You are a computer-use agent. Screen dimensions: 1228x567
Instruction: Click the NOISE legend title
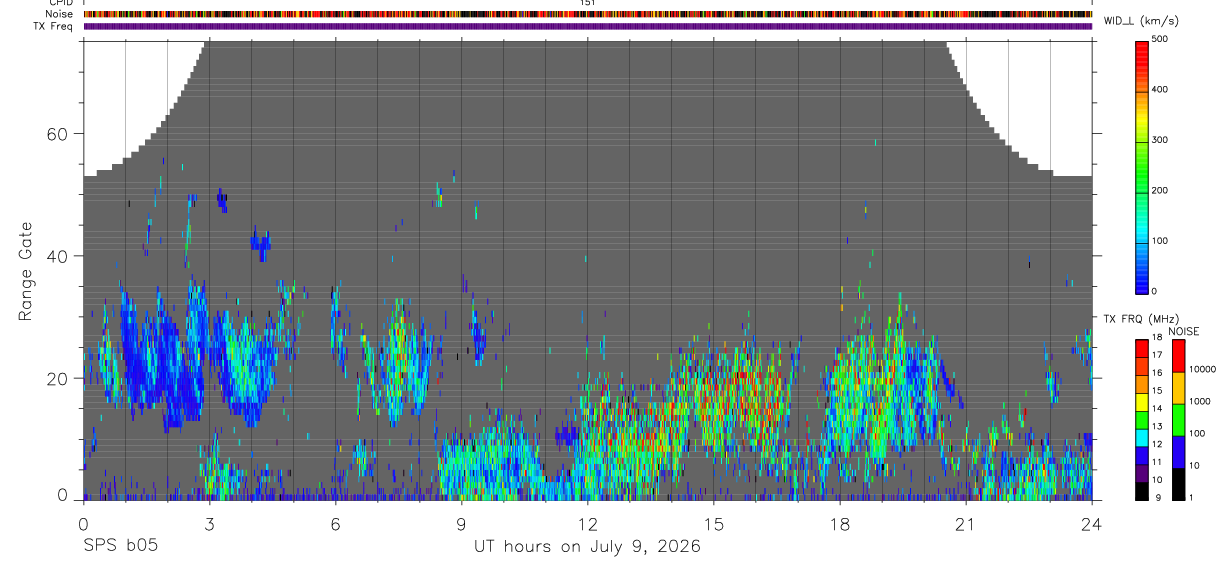(x=1184, y=331)
